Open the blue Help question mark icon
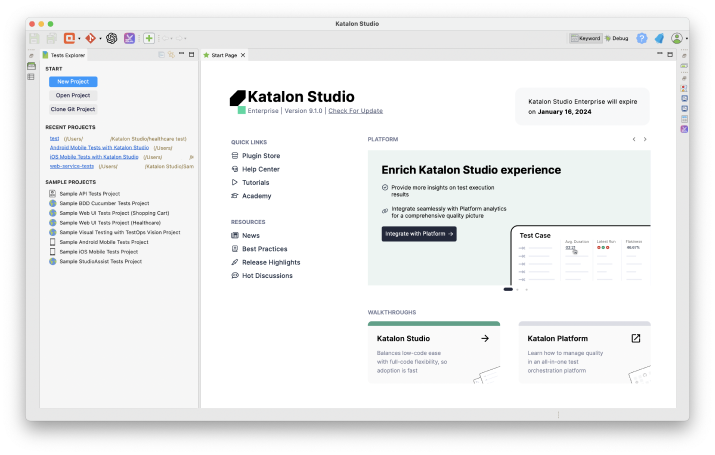 [642, 38]
